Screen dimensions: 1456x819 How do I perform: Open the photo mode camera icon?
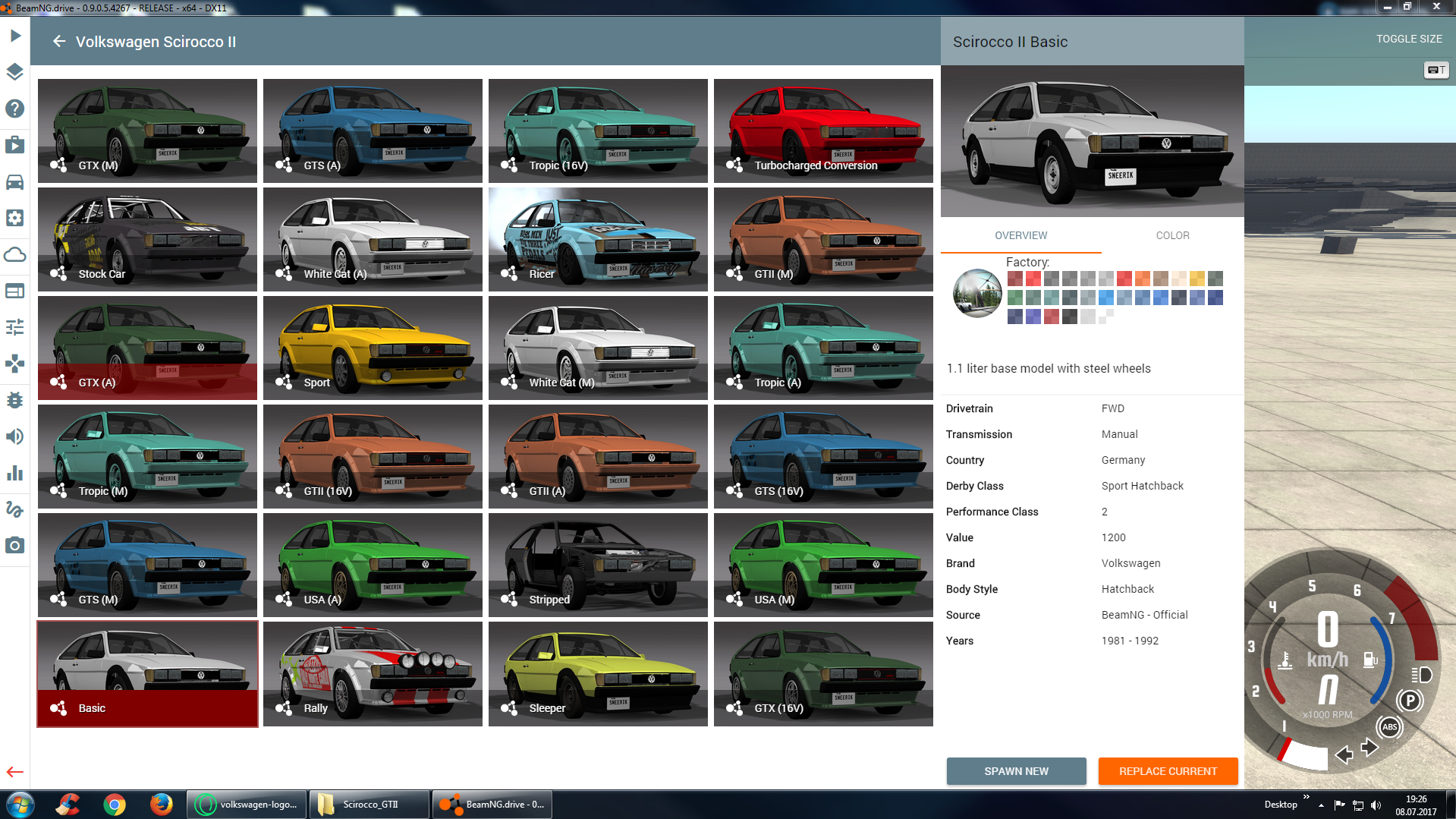tap(15, 546)
